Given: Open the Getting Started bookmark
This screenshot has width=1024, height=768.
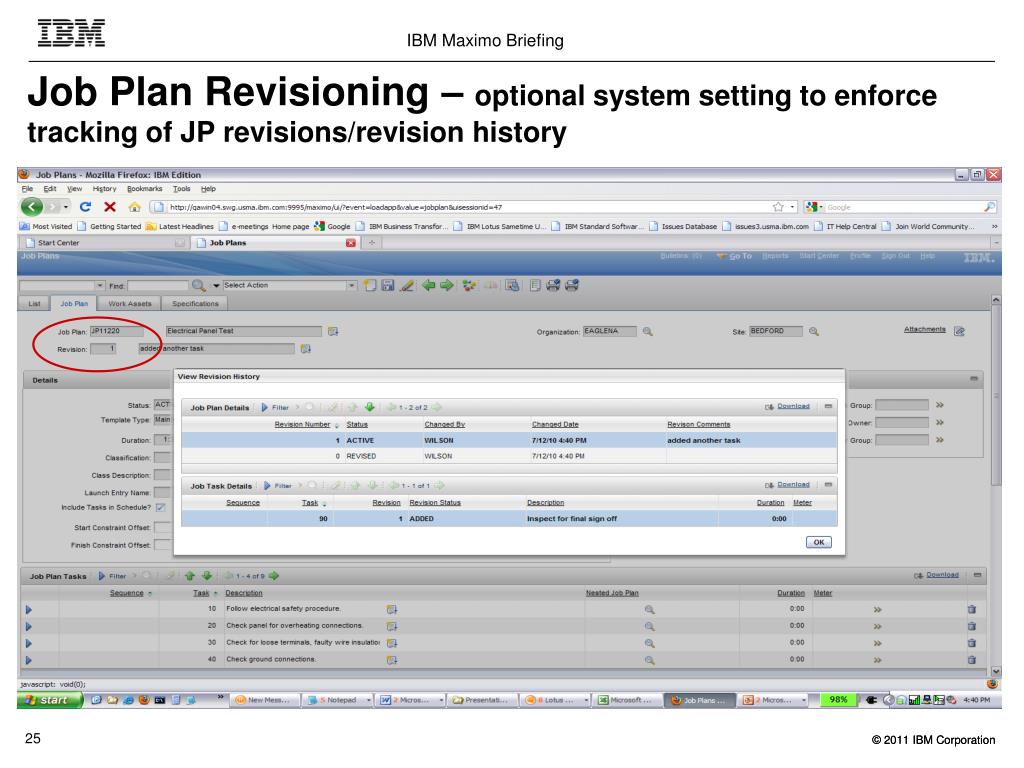Looking at the screenshot, I should (x=109, y=227).
